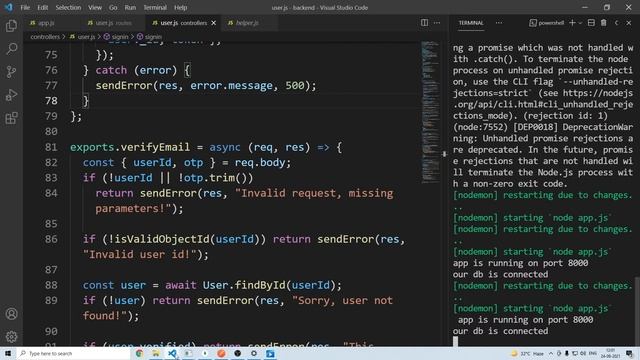Kill the terminal with trash icon
Viewport: 640px width, 360px height.
tap(604, 23)
